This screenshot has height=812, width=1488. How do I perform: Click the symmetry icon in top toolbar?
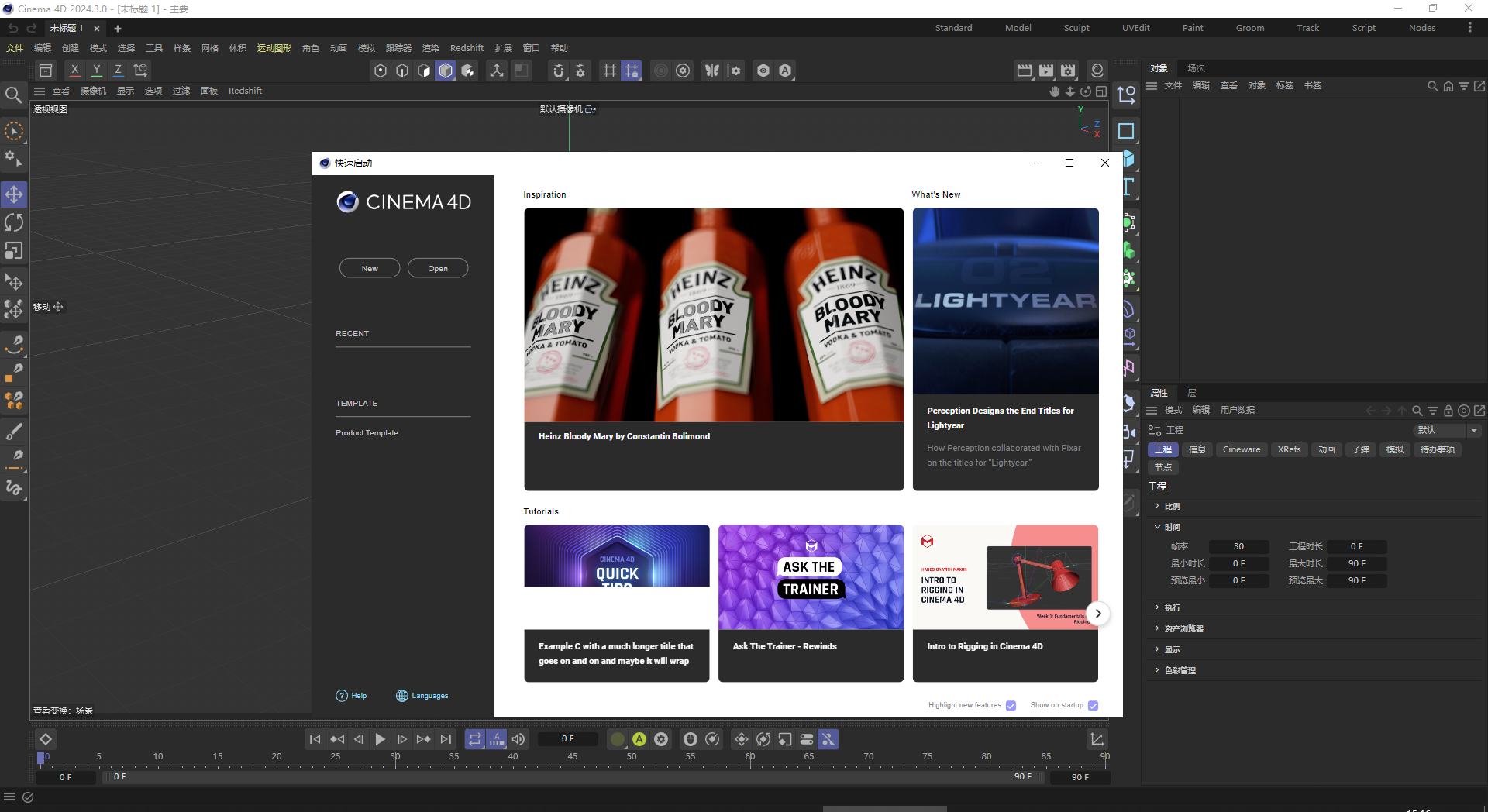tap(712, 71)
